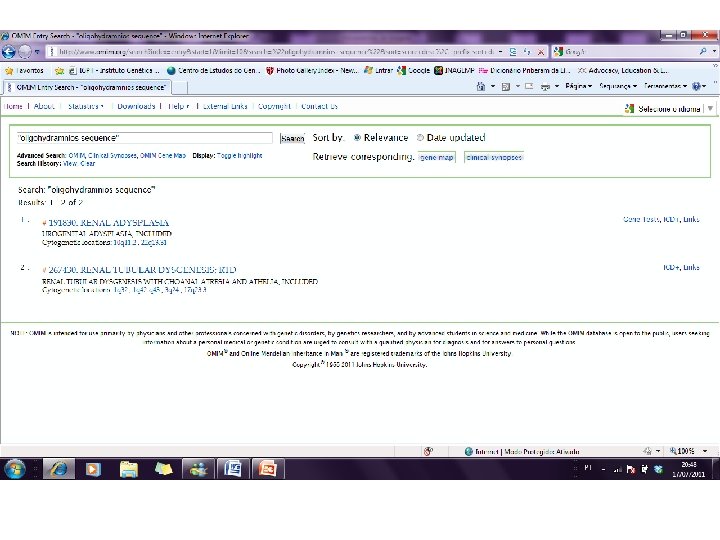720x540 pixels.
Task: Click the address bar URL field
Action: [x=276, y=52]
